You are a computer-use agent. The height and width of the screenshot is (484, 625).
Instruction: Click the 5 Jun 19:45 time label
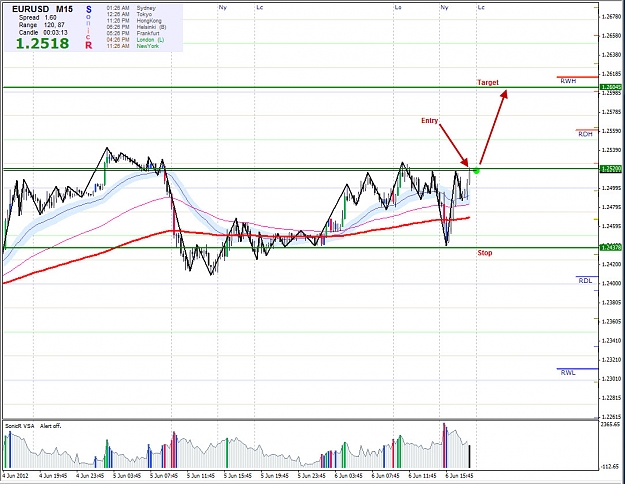point(275,476)
